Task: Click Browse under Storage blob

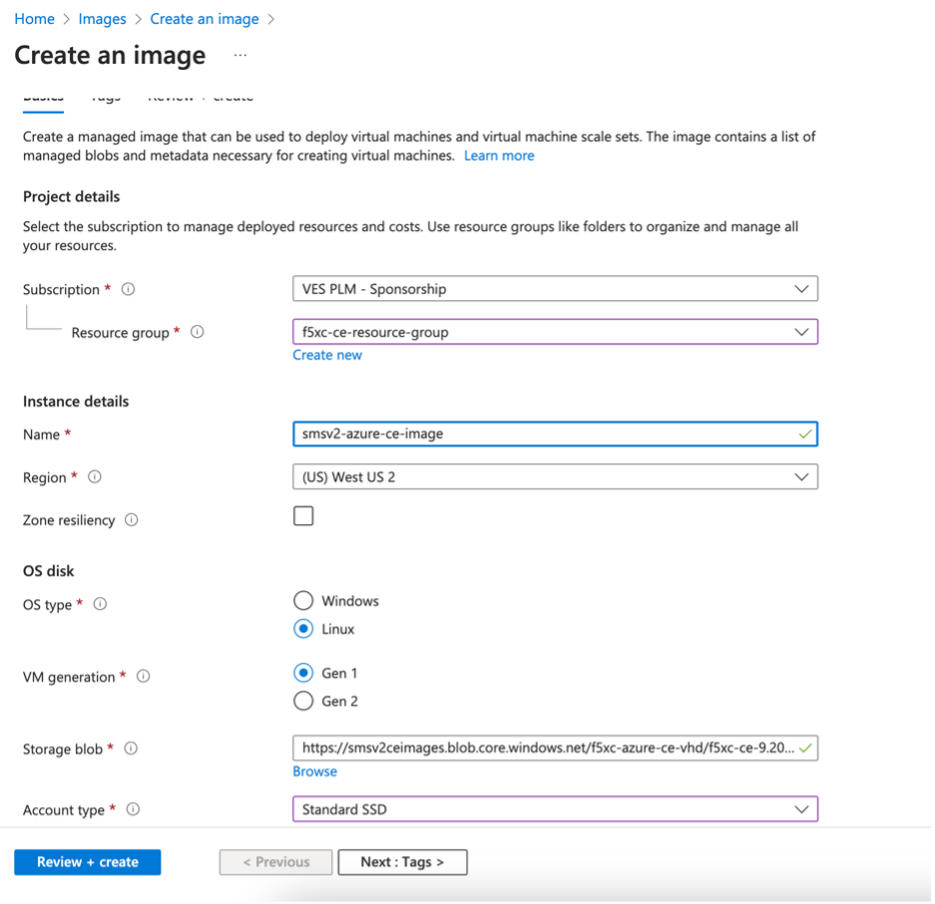Action: point(315,771)
